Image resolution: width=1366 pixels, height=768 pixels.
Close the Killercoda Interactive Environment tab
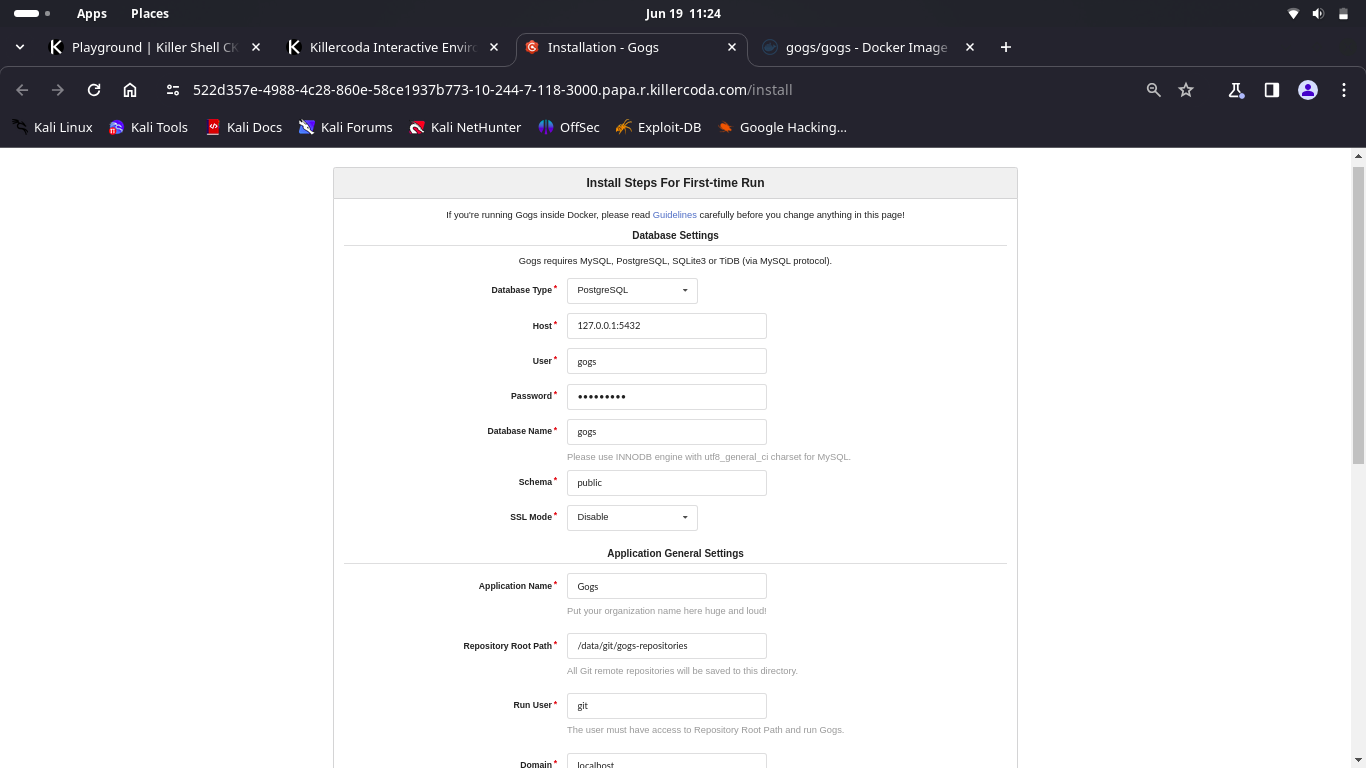[x=494, y=47]
